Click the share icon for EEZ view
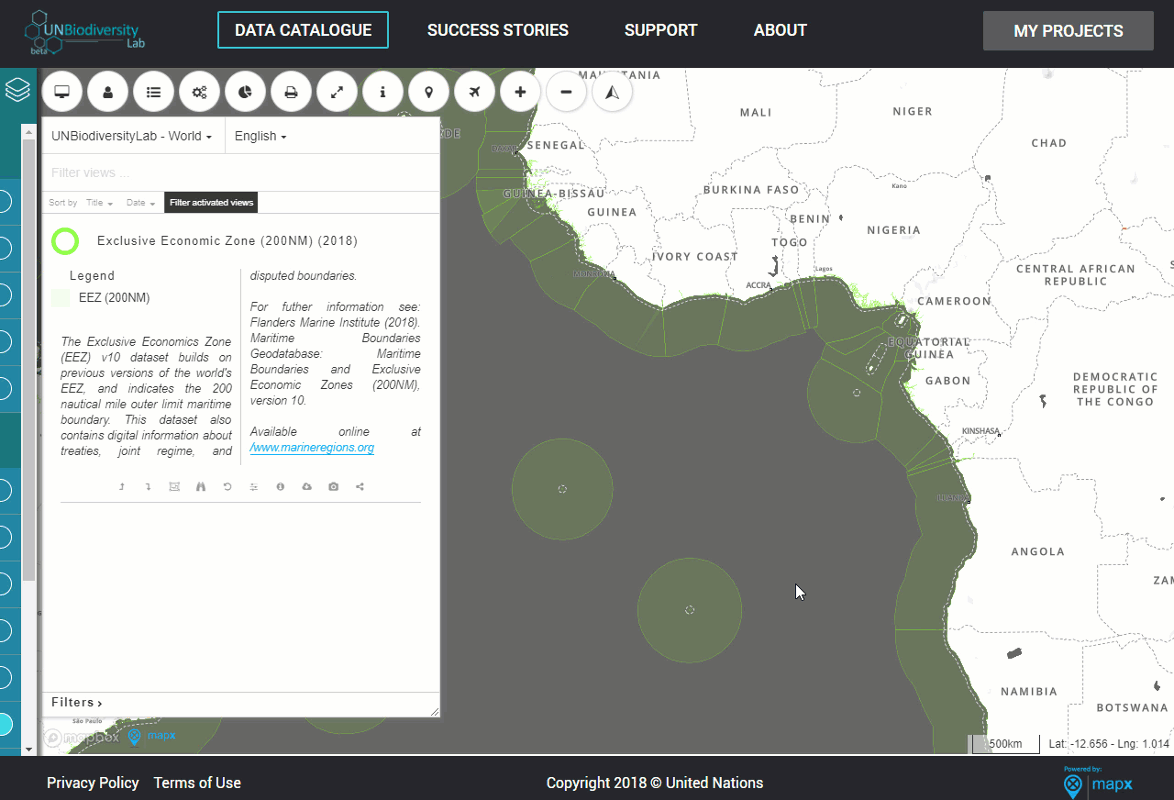The image size is (1174, 800). (360, 487)
